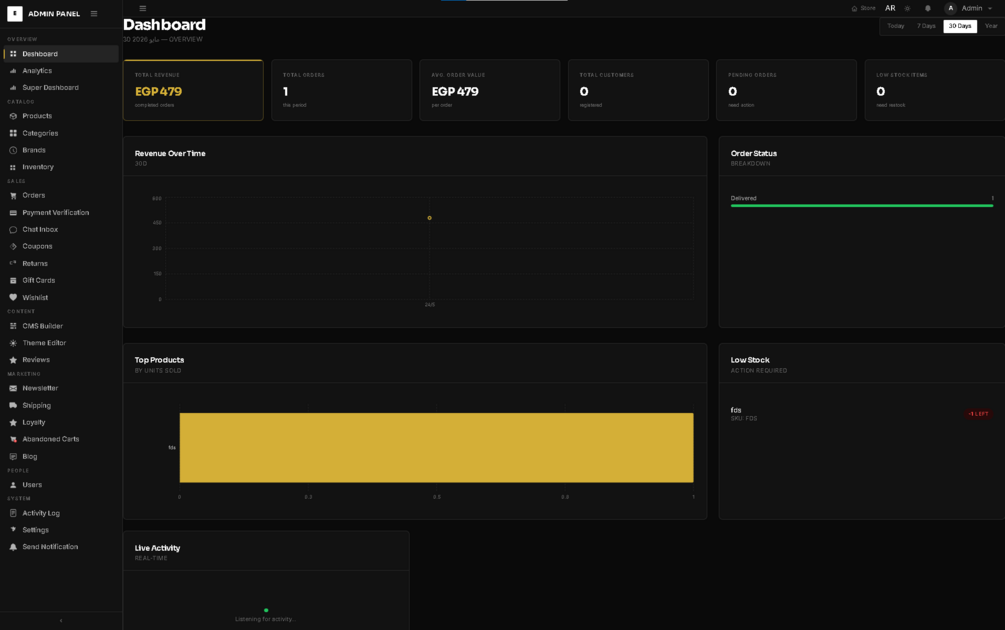This screenshot has width=1005, height=630.
Task: Click the Admin avatar circle
Action: 951,8
